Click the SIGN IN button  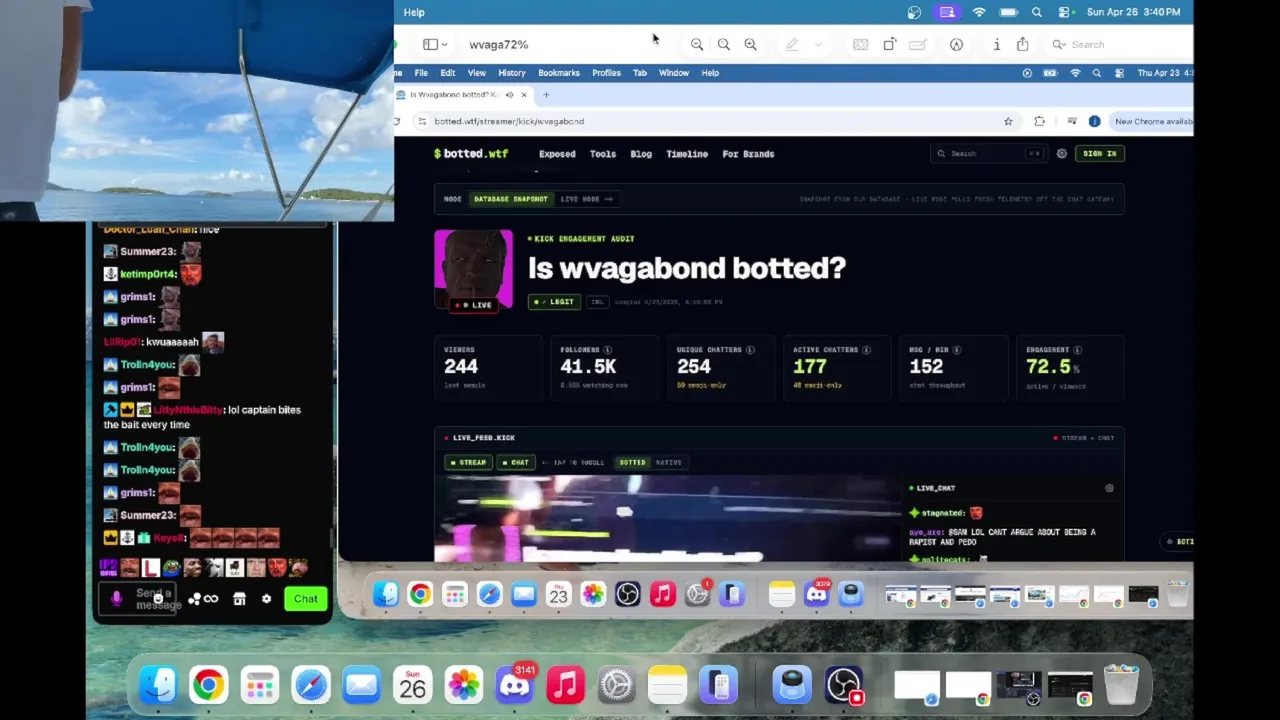tap(1099, 153)
